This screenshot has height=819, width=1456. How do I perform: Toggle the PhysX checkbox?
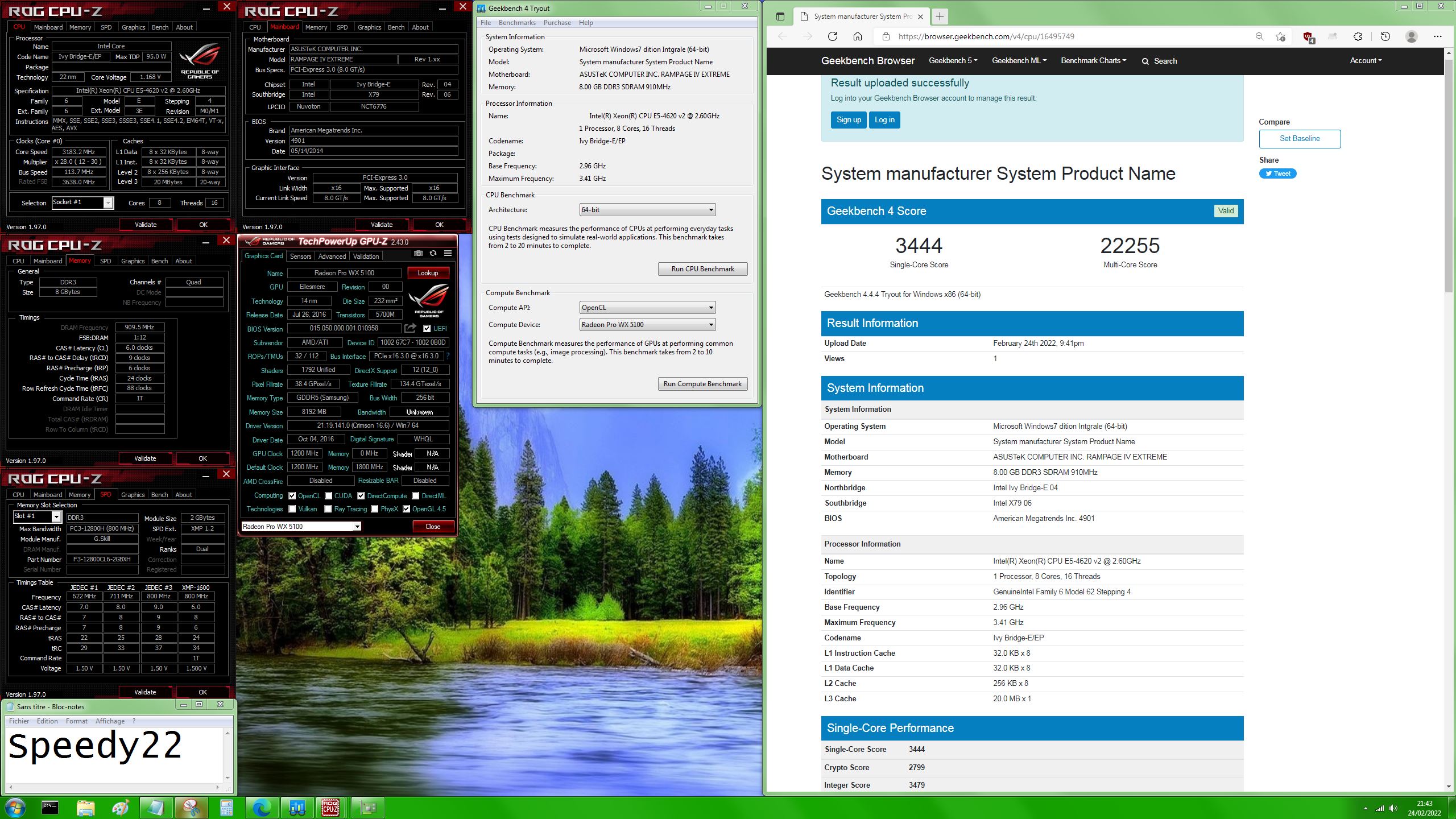pos(375,509)
